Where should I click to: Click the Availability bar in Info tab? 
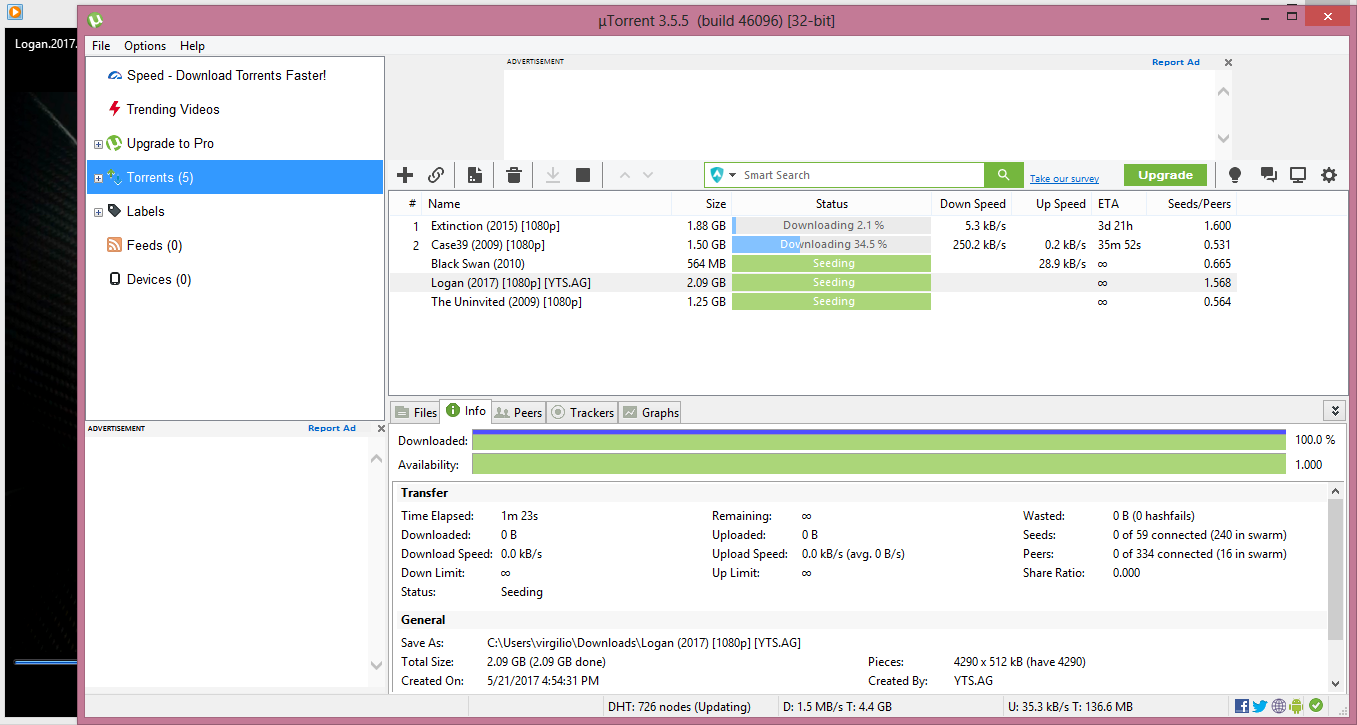tap(879, 464)
